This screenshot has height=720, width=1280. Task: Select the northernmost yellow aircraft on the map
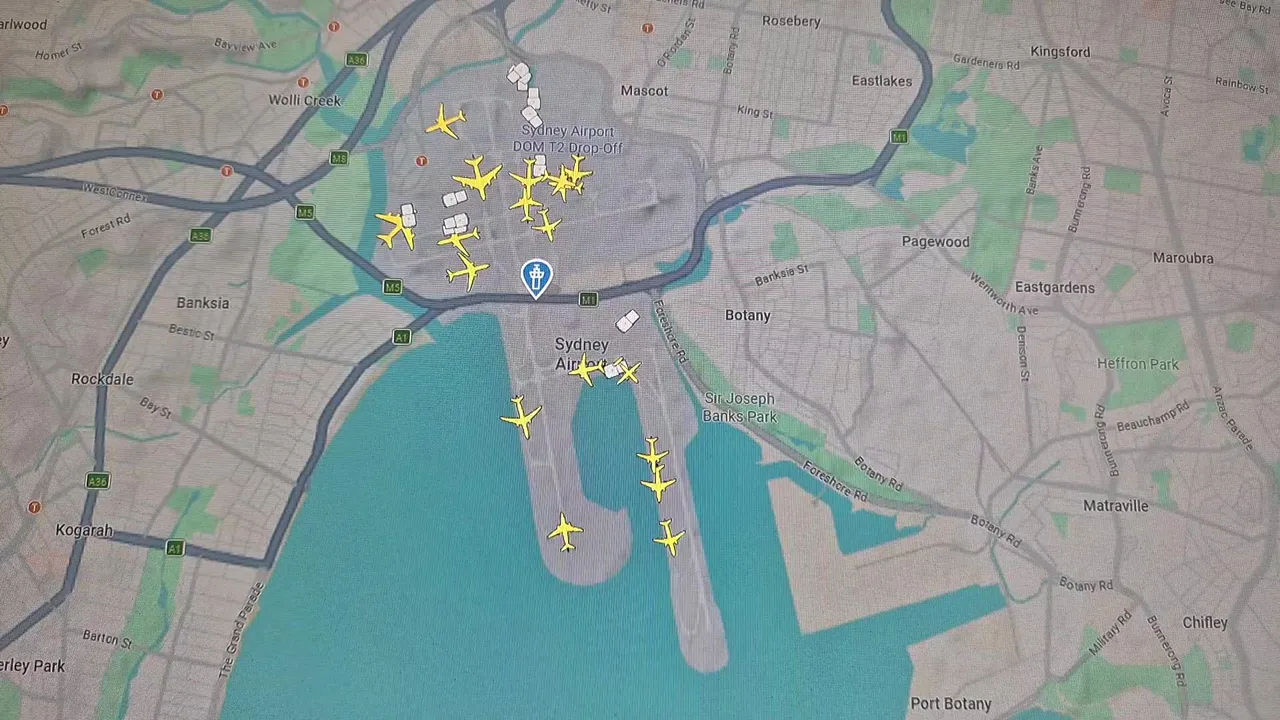(x=445, y=123)
